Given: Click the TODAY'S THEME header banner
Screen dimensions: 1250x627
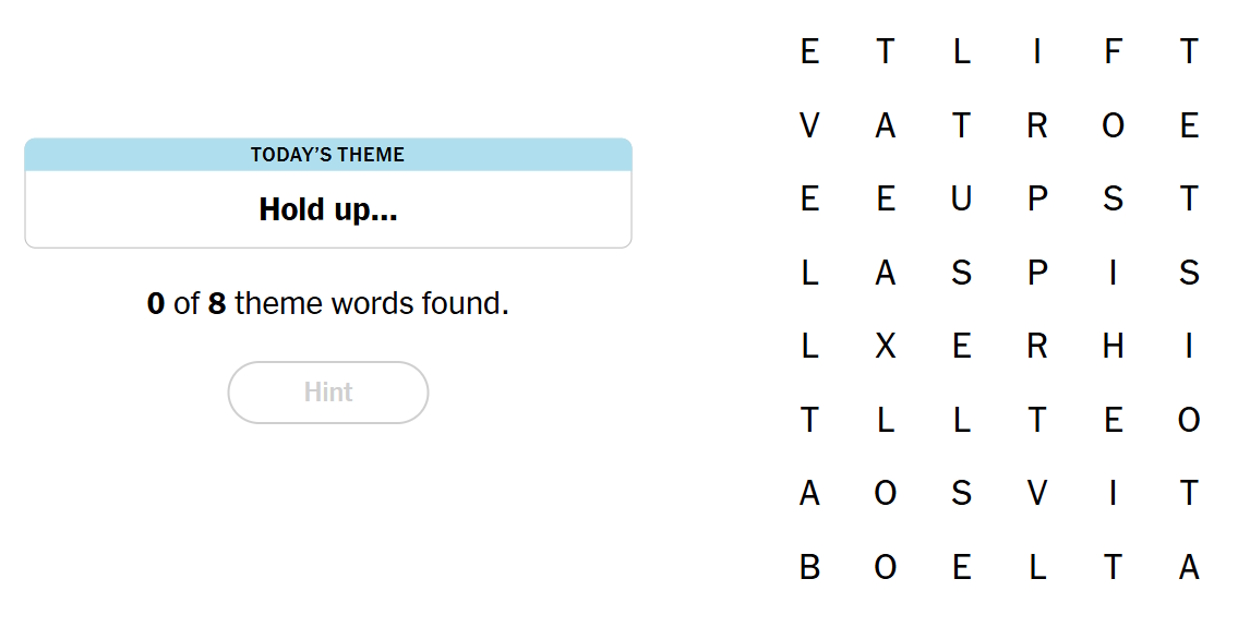Looking at the screenshot, I should point(327,155).
